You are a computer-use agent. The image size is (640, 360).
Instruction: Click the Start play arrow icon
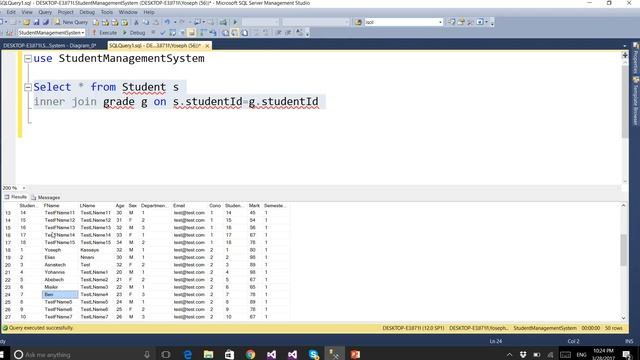(x=235, y=22)
